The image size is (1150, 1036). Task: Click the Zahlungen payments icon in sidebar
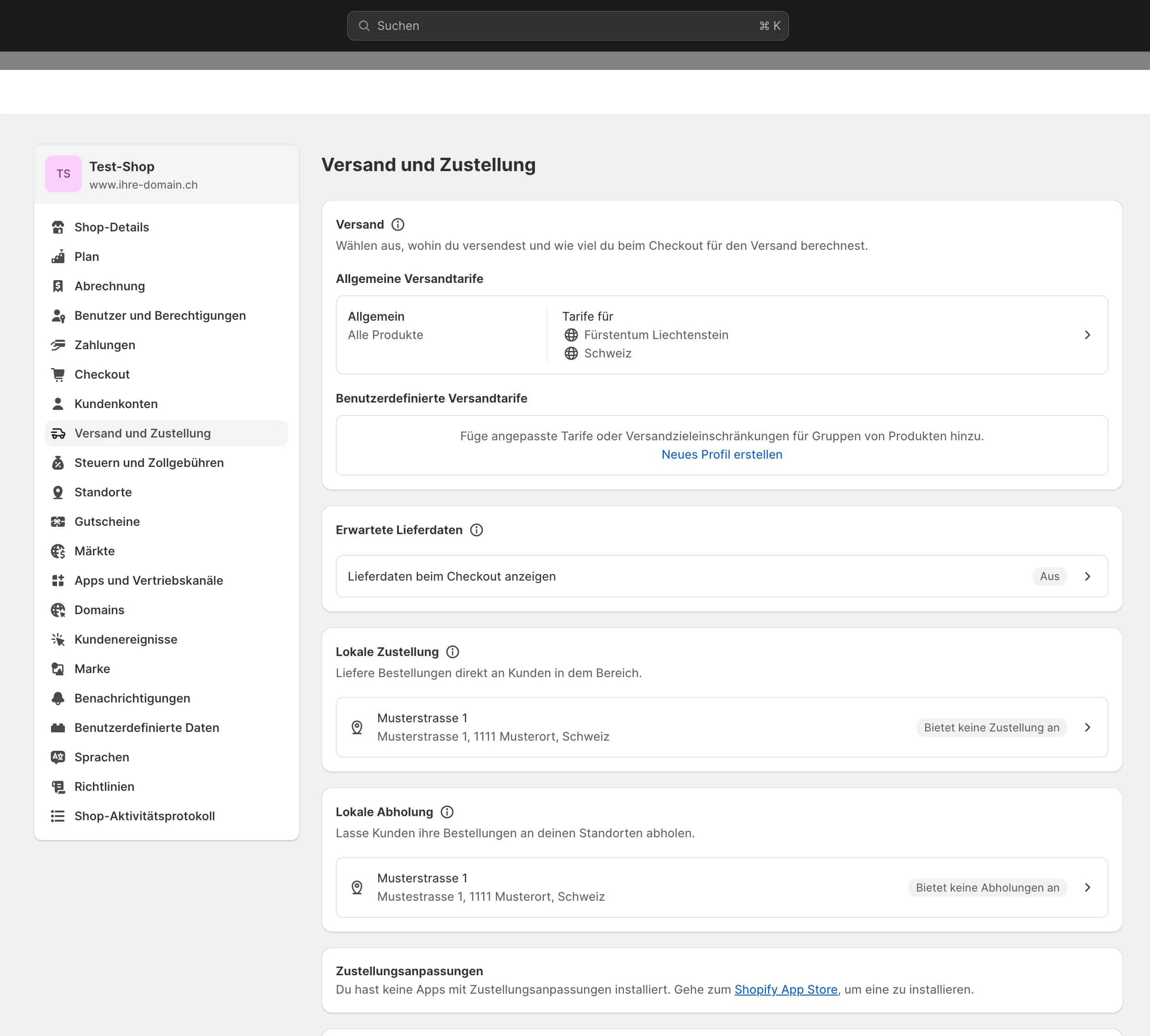point(58,345)
